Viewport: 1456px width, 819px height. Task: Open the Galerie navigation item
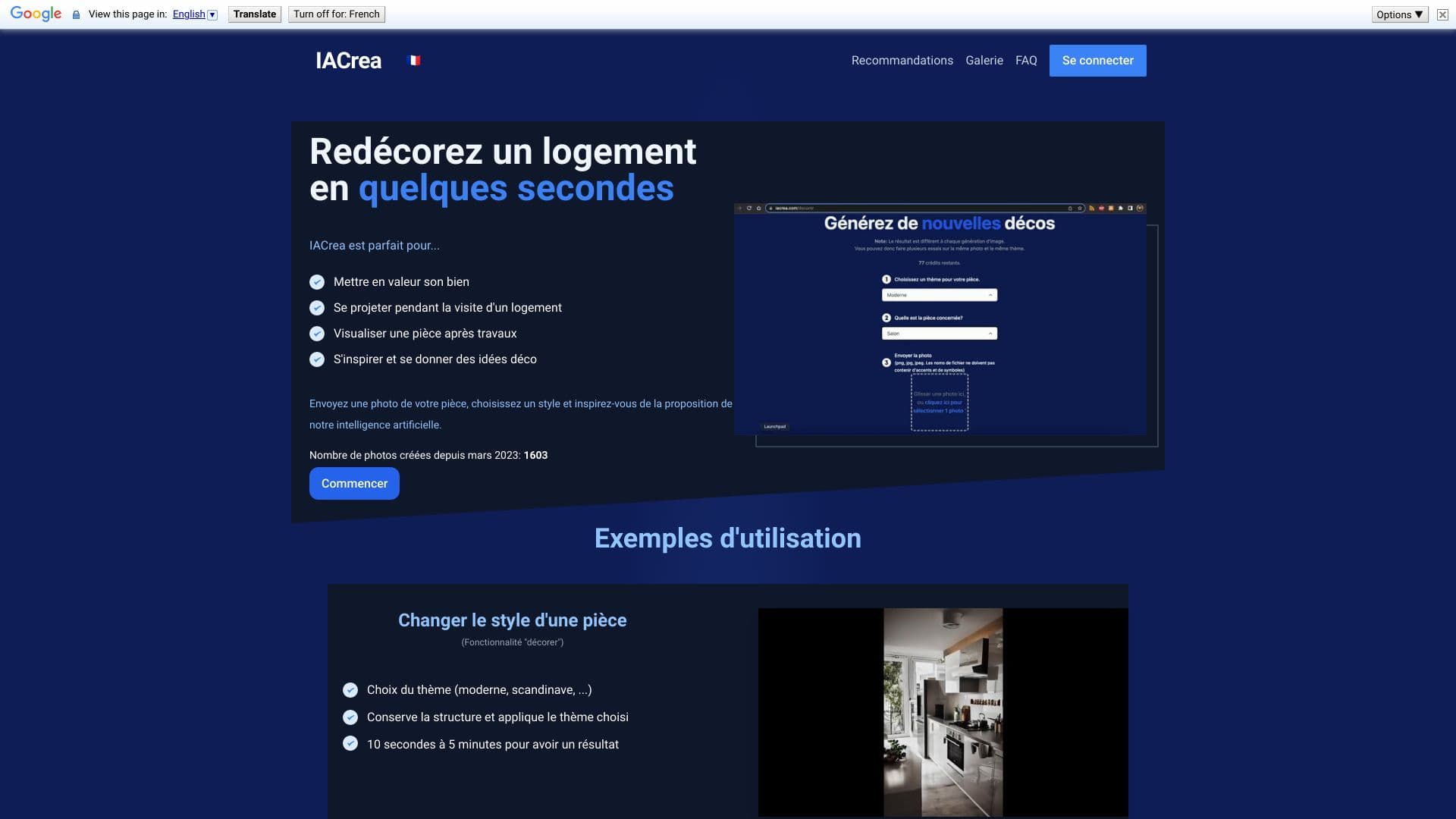[984, 60]
